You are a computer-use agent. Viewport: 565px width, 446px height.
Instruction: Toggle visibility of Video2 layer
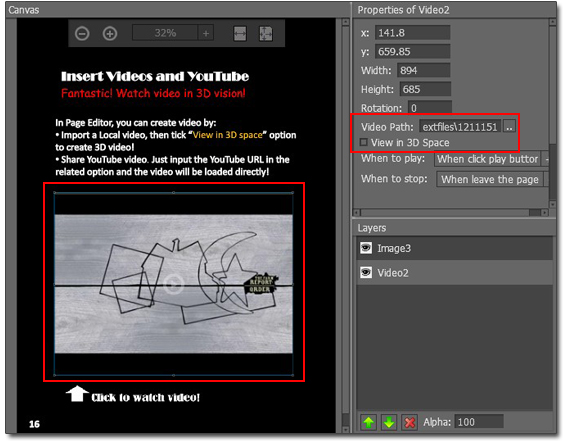point(366,272)
